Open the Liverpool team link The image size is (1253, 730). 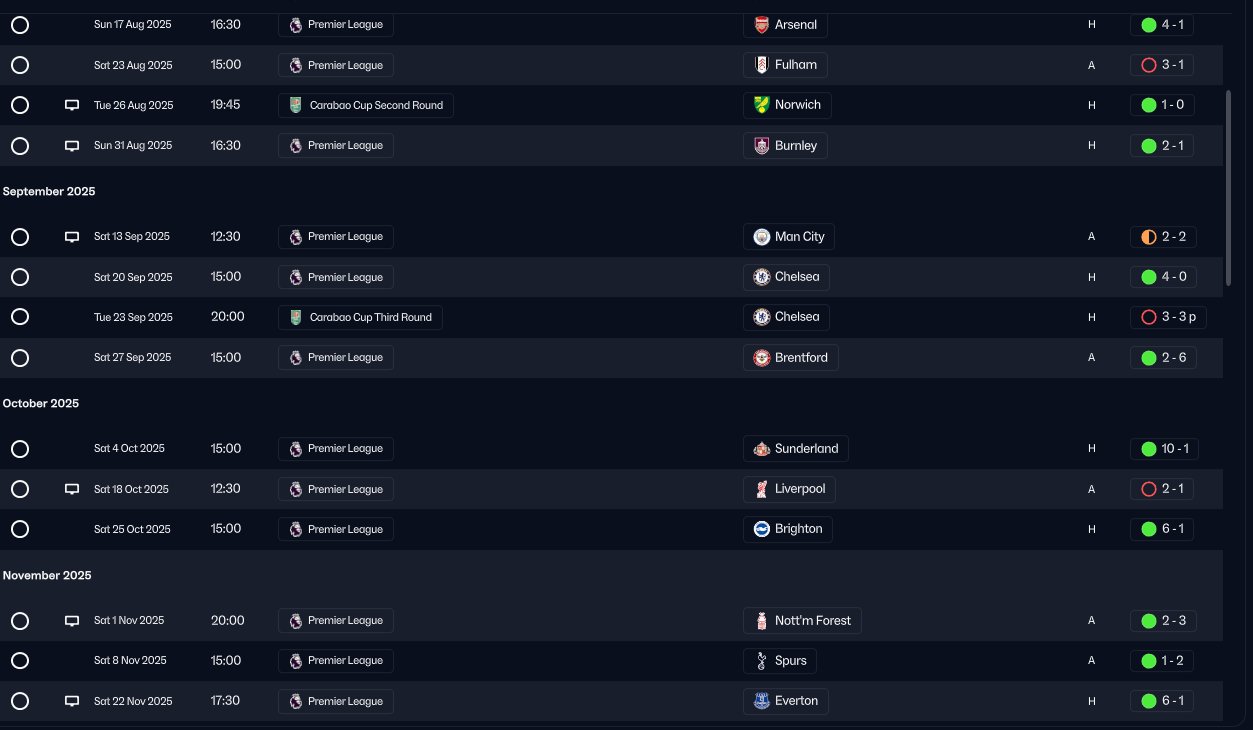(x=790, y=489)
